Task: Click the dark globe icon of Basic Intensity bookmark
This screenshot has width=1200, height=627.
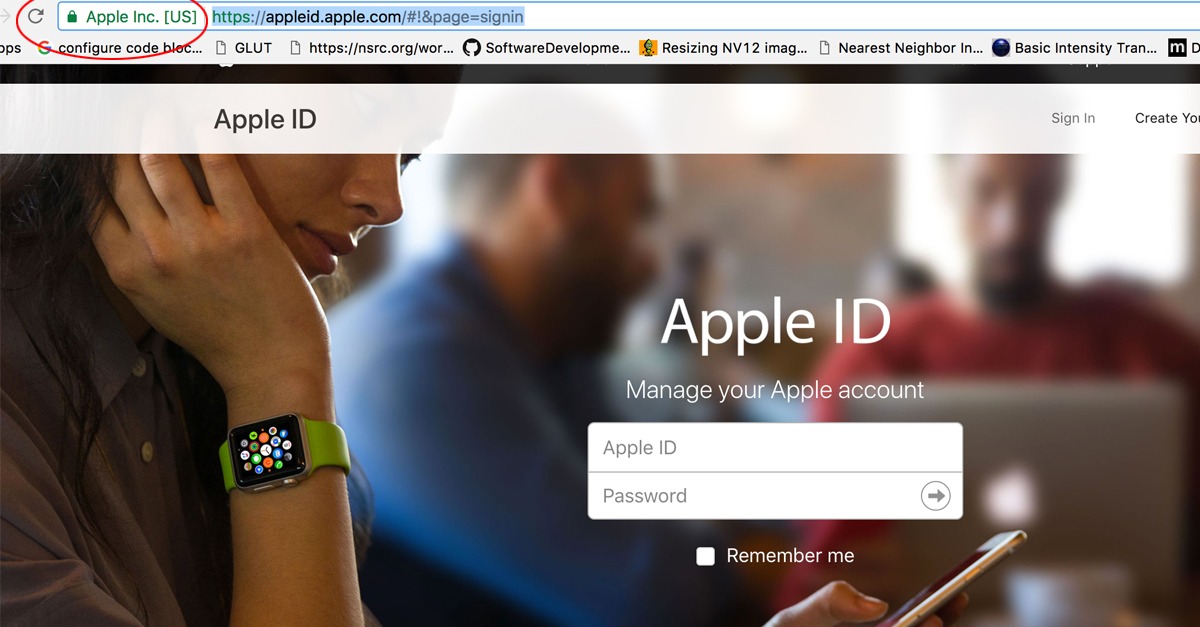Action: 1001,47
